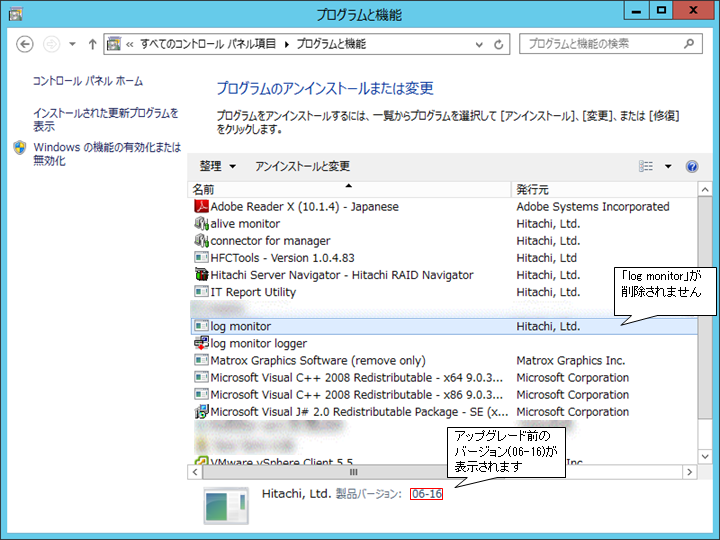Screen dimensions: 720x540
Task: Select IT Report Utility entry
Action: point(253,292)
